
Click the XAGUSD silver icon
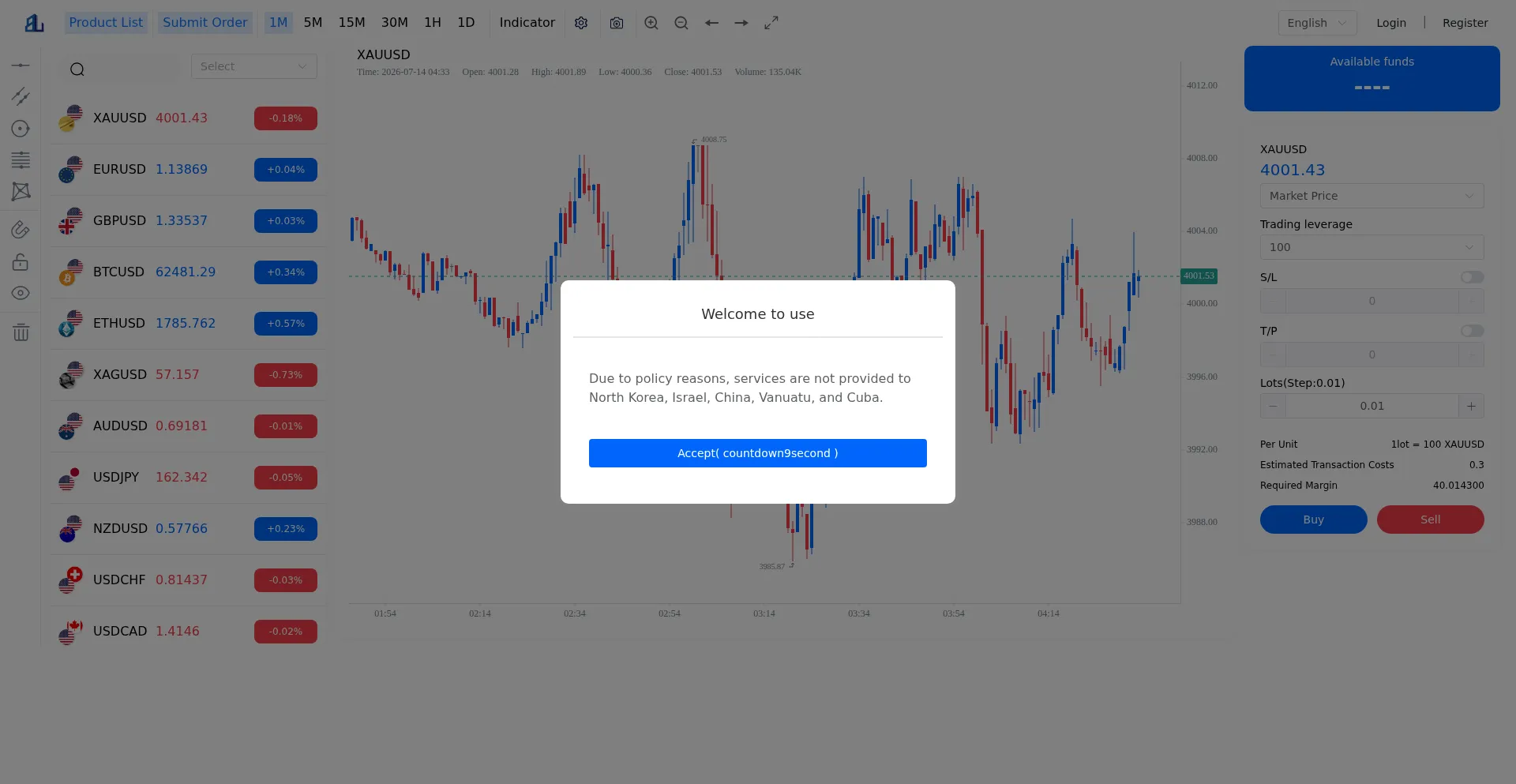coord(70,375)
